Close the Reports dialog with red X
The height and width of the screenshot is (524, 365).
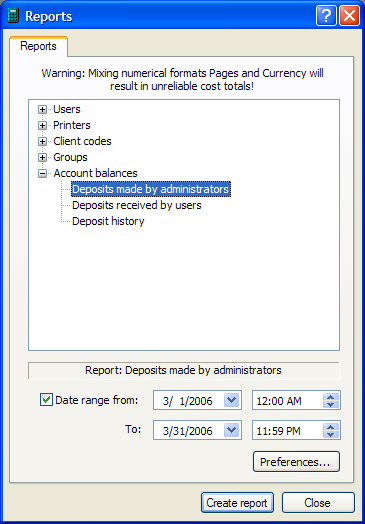click(349, 16)
